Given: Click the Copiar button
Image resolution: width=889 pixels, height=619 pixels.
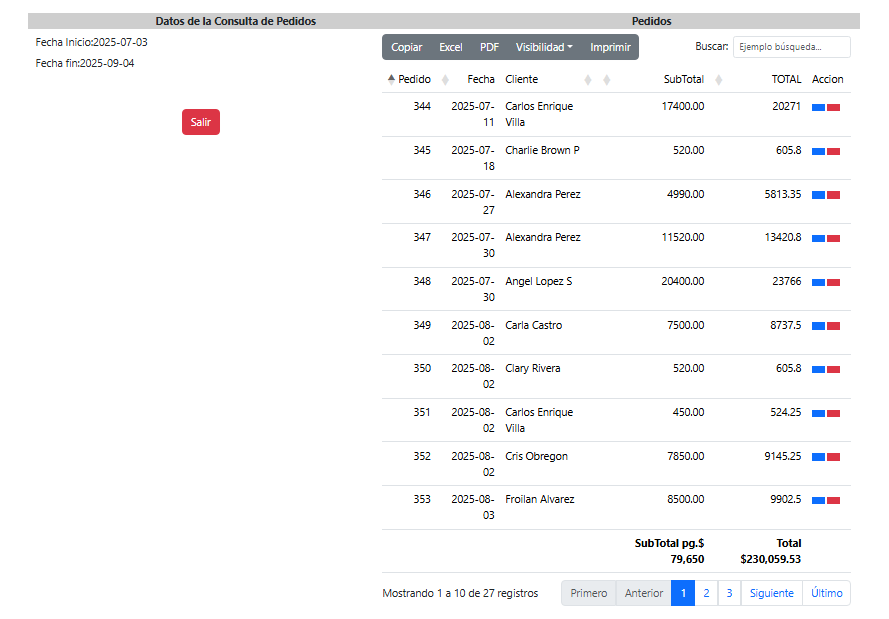Looking at the screenshot, I should tap(406, 47).
